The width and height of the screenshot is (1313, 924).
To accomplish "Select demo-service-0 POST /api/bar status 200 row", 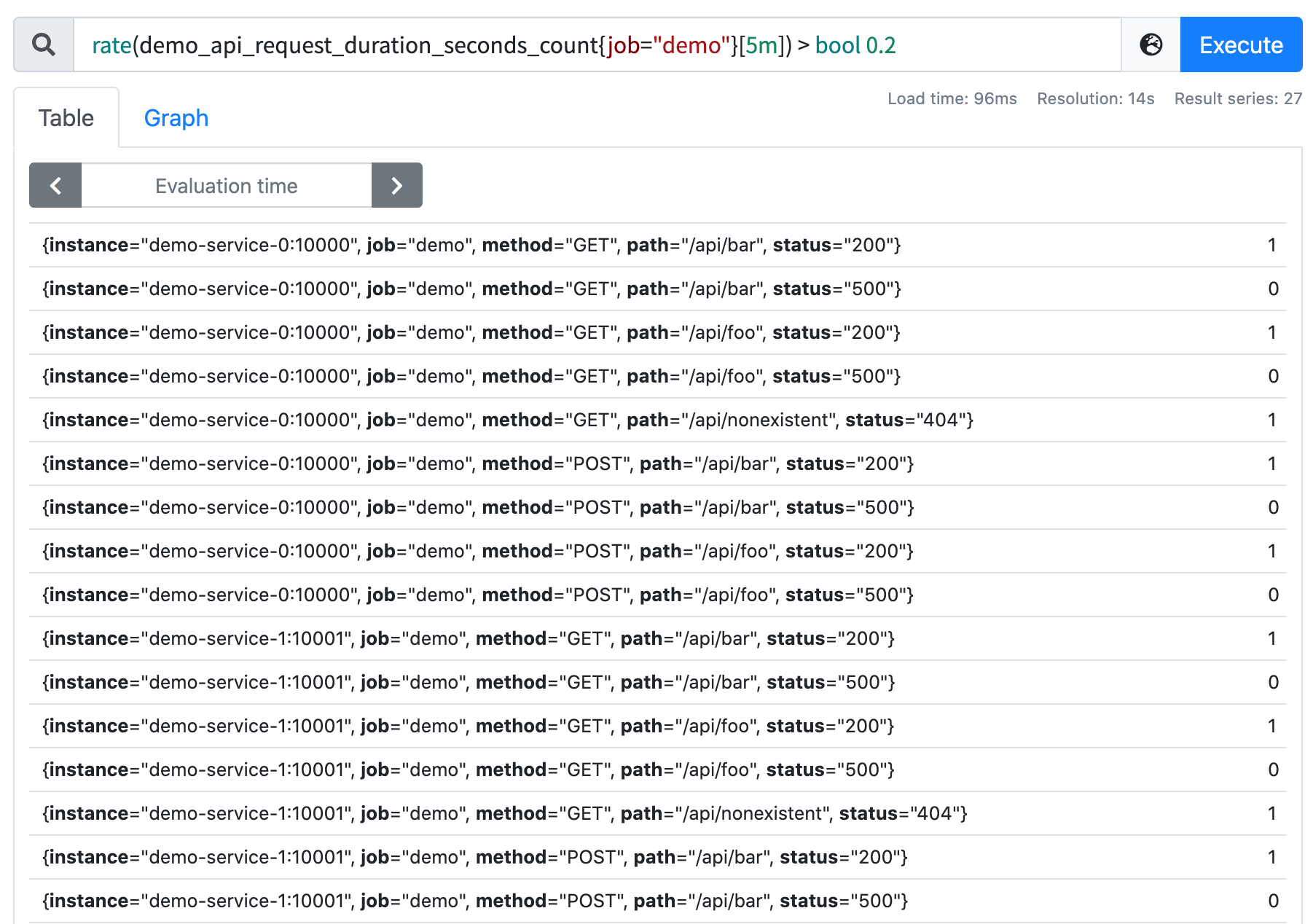I will 658,463.
